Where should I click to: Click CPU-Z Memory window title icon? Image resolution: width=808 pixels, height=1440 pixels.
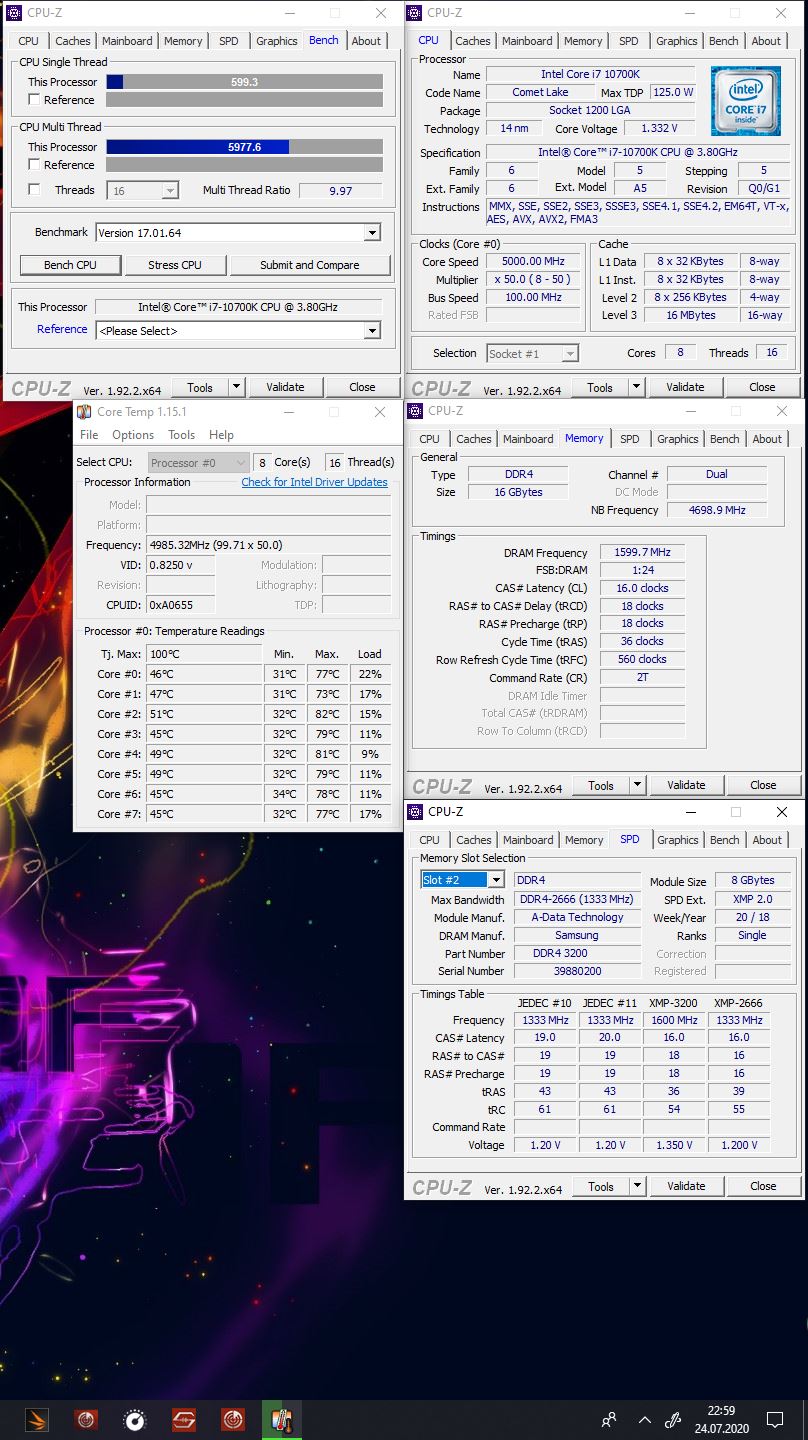pyautogui.click(x=416, y=411)
